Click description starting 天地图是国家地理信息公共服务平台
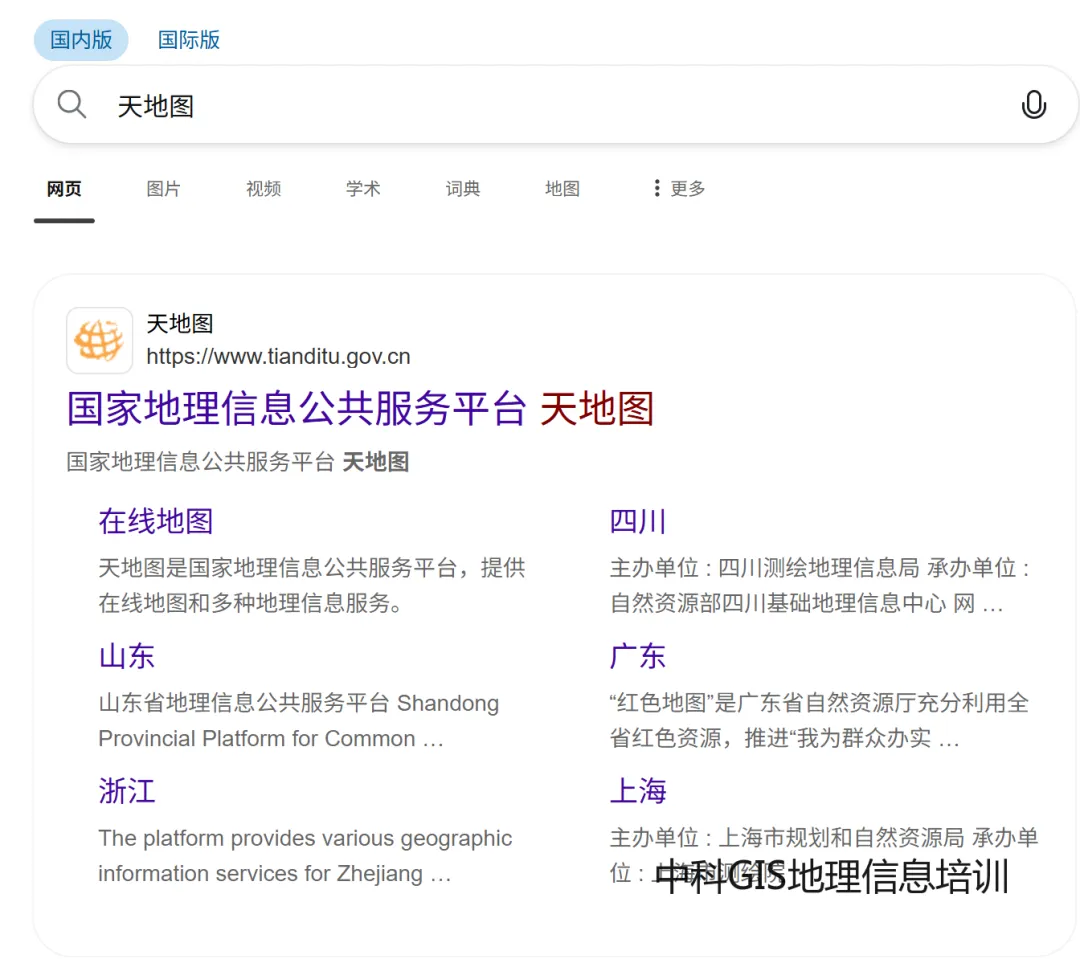 click(x=311, y=585)
